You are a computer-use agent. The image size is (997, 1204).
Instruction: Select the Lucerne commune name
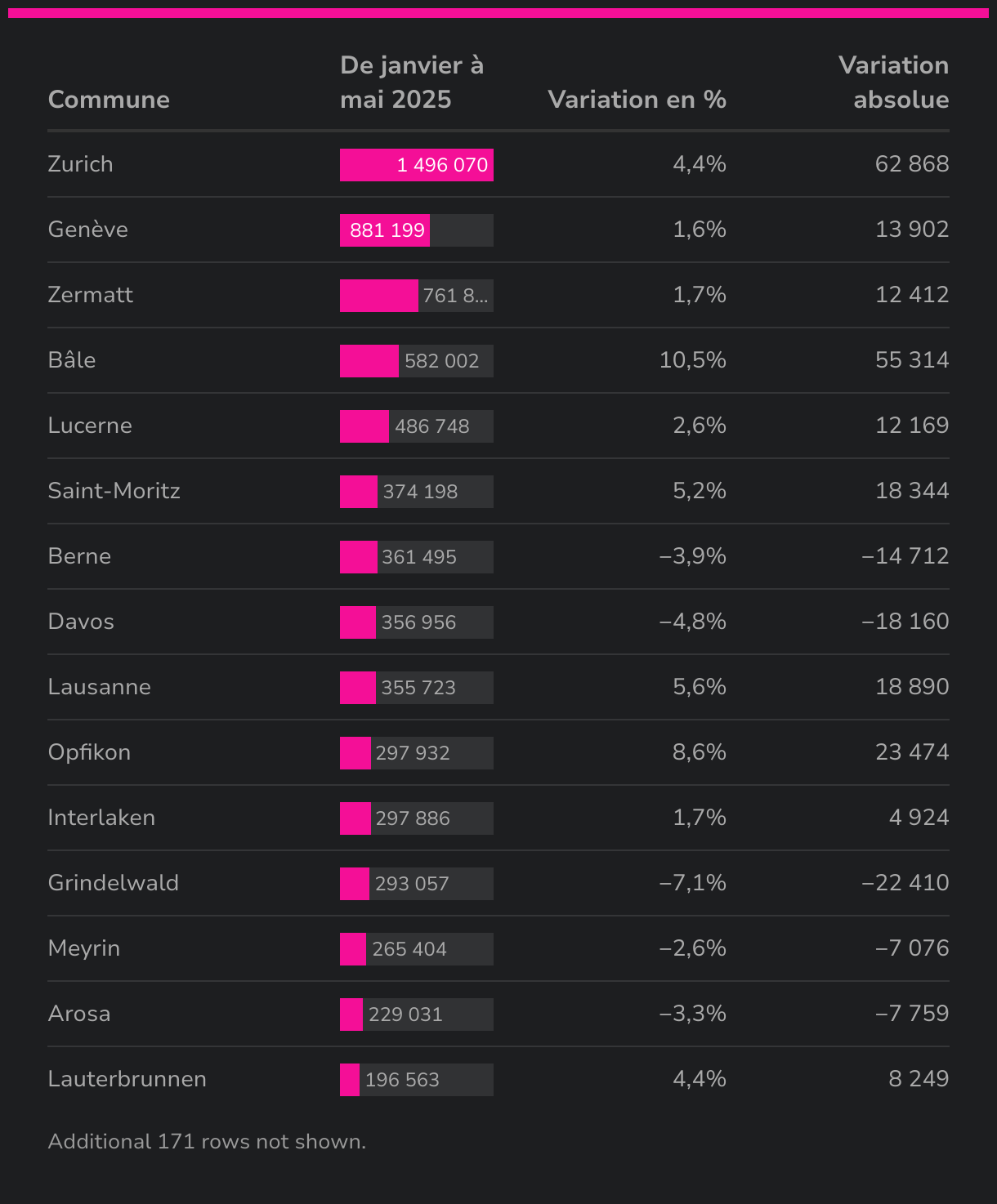tap(90, 426)
